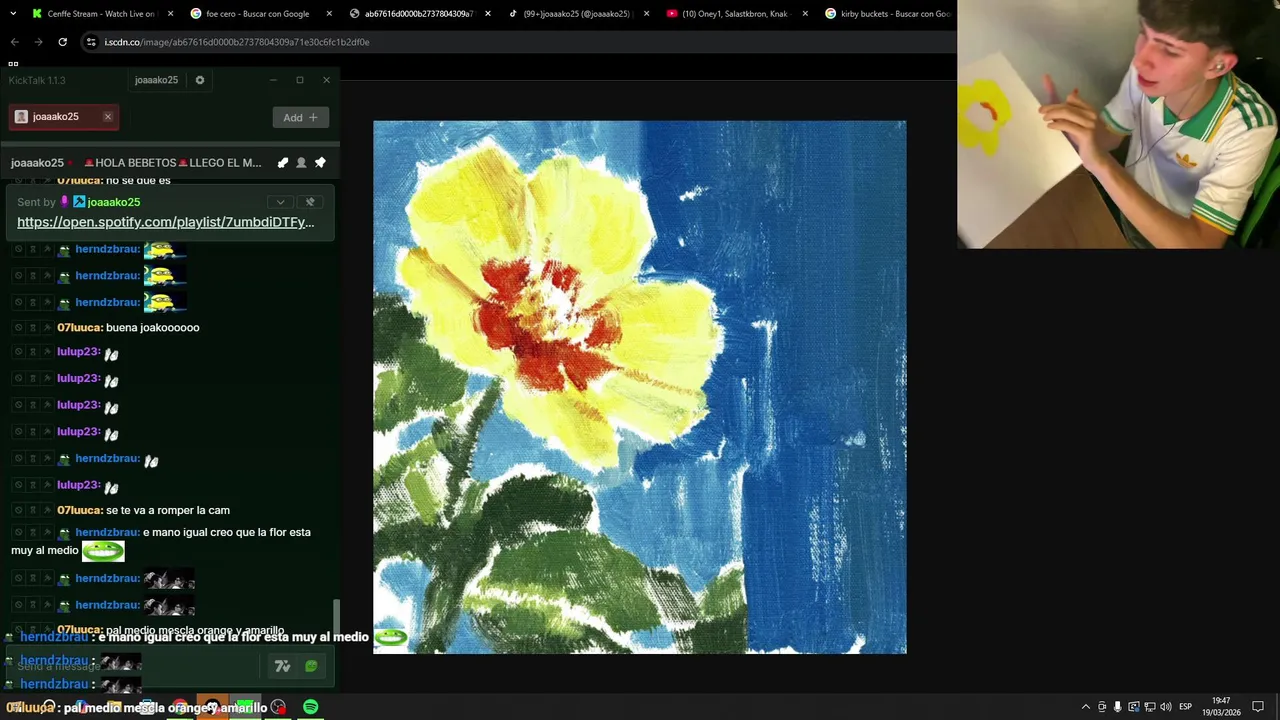Open the volume control in the system tray
The image size is (1280, 720).
pyautogui.click(x=1166, y=707)
